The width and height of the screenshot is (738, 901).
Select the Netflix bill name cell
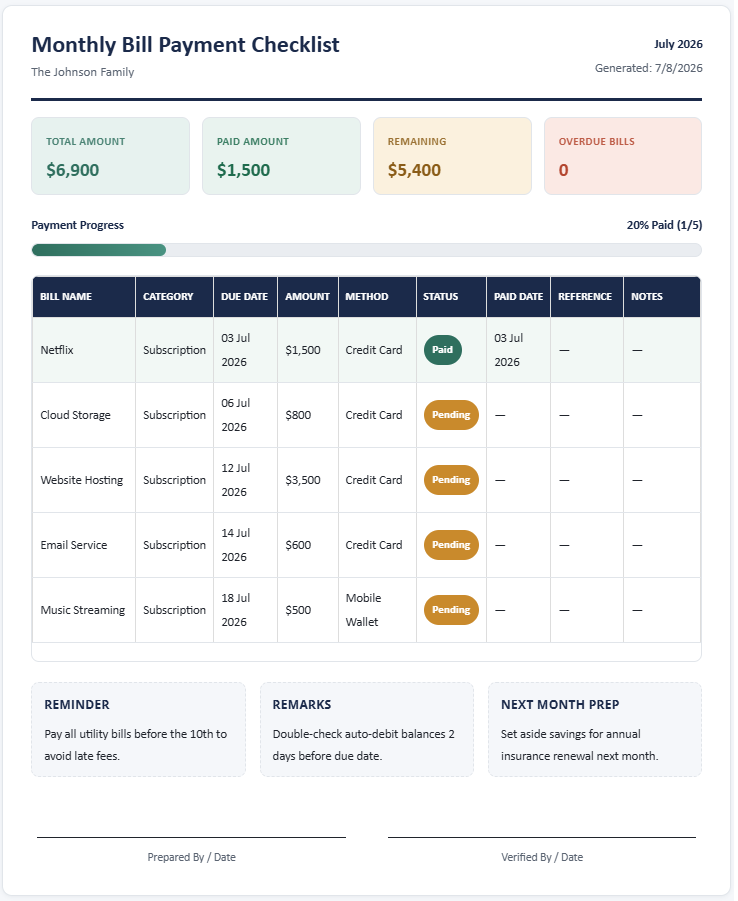(x=84, y=350)
